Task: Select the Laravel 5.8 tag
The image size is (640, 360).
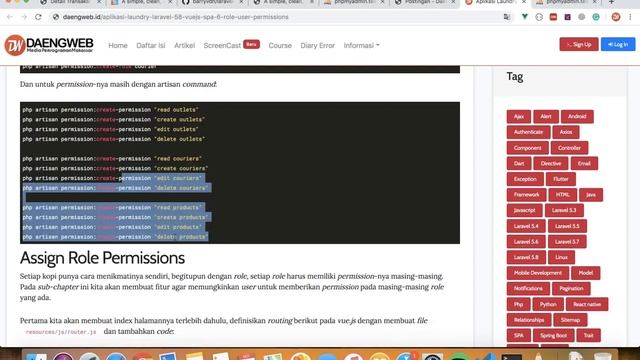Action: pos(526,257)
